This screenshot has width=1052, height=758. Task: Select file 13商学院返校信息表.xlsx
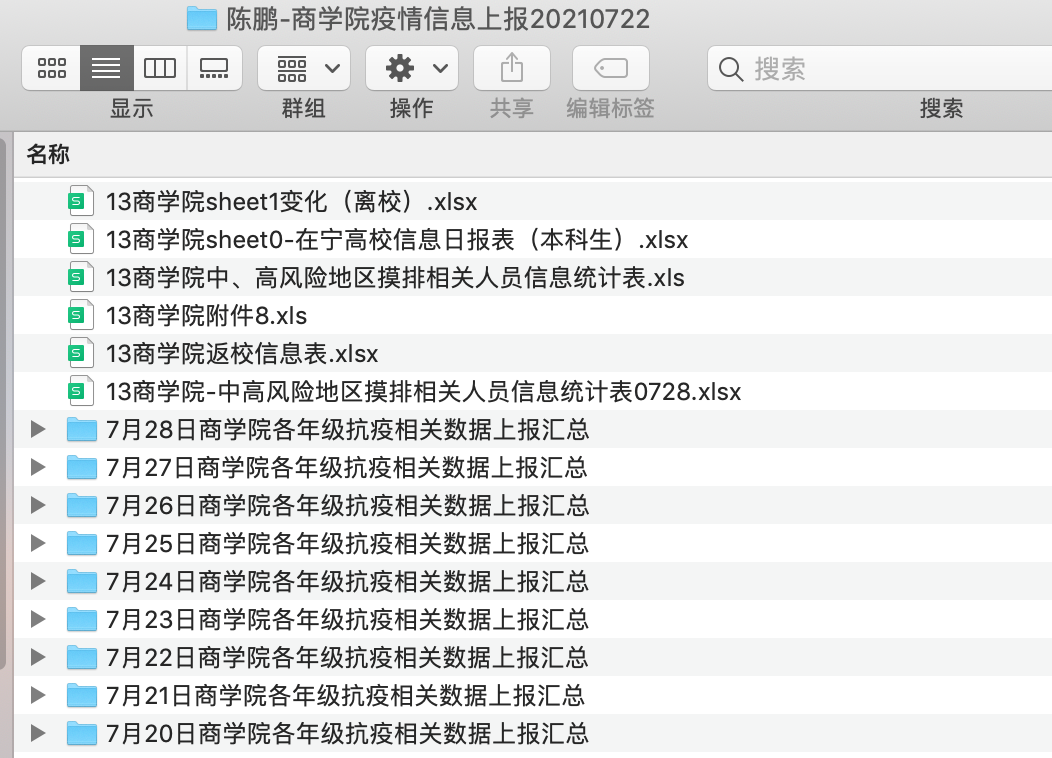[242, 354]
